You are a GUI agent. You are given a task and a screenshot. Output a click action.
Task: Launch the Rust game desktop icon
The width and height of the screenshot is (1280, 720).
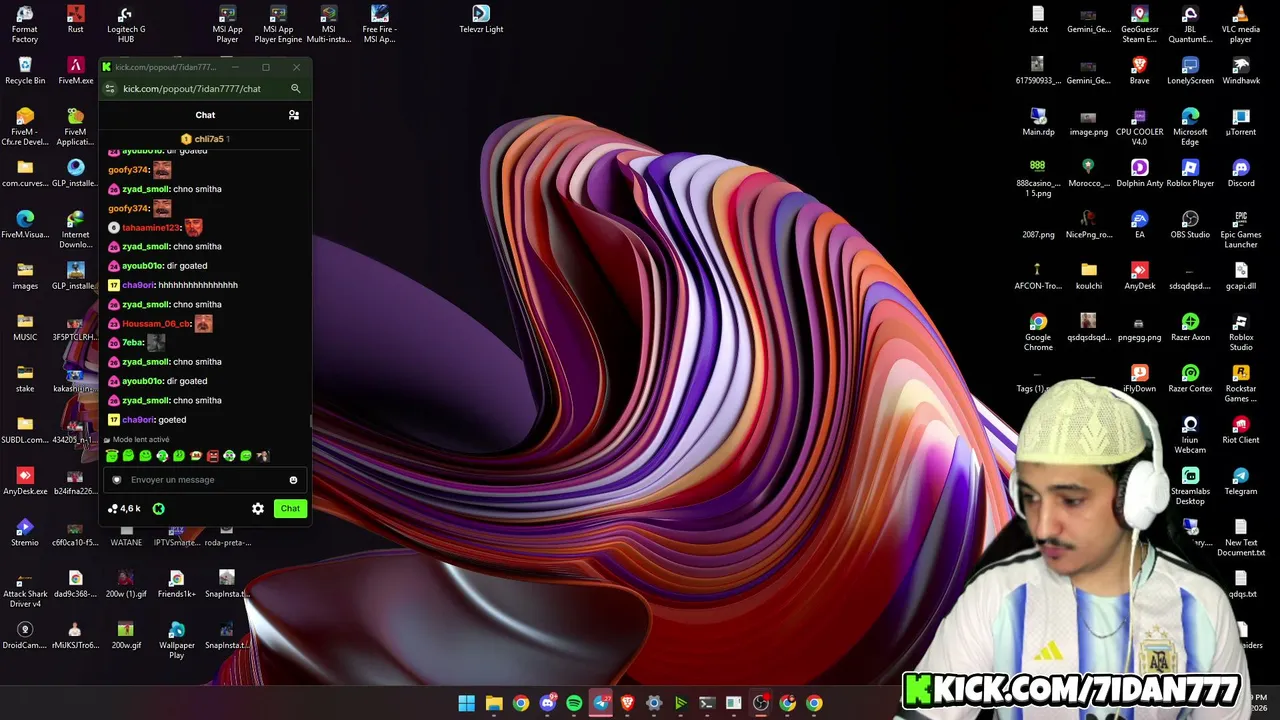(76, 19)
